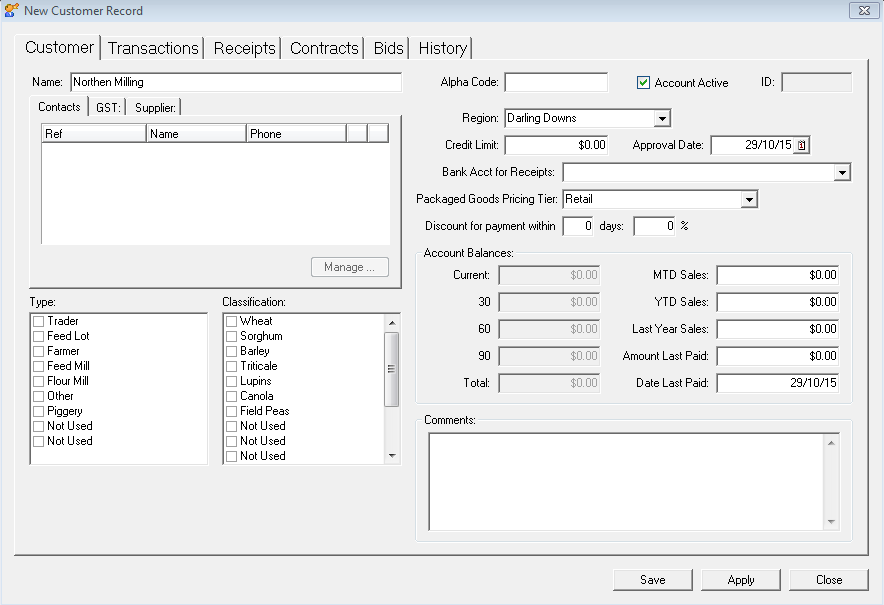Check the Feed Mill type checkbox
Screen dimensions: 884x605
[39, 366]
